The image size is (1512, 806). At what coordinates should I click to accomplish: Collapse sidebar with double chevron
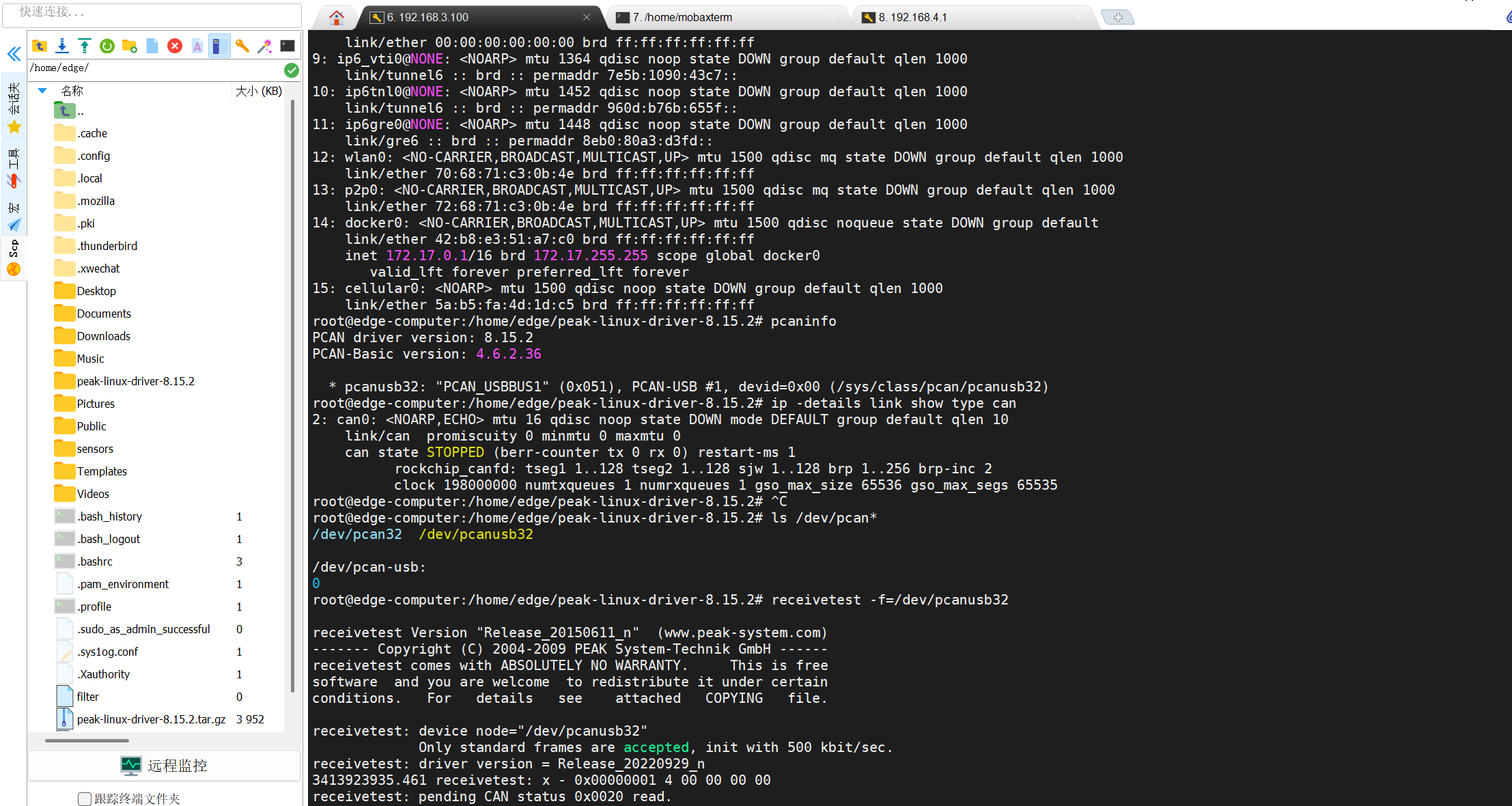click(14, 54)
